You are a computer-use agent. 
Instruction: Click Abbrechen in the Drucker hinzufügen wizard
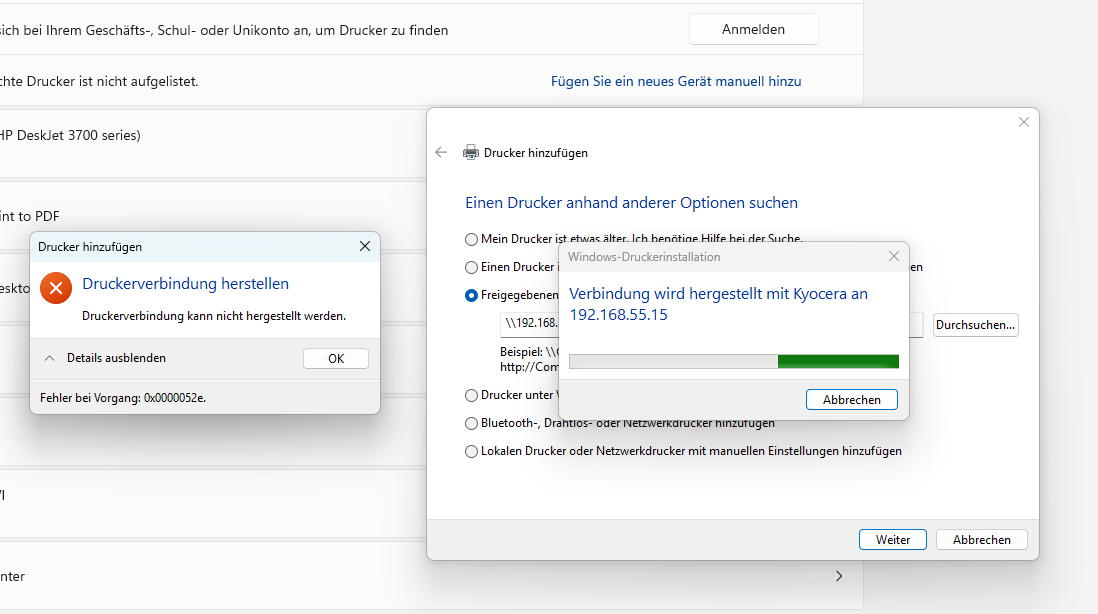(x=981, y=539)
